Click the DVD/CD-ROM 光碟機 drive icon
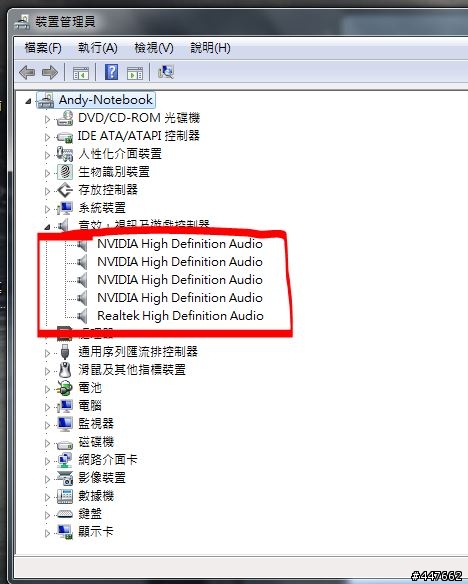Viewport: 468px width, 584px height. 65,118
